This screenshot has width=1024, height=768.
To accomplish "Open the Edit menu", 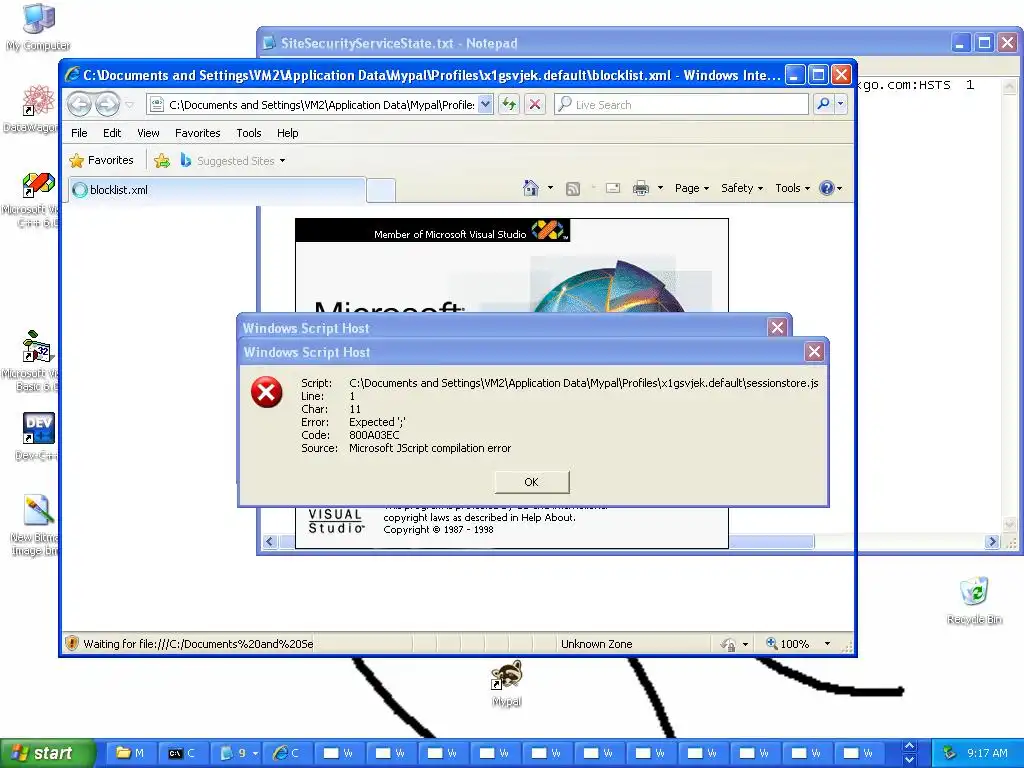I will pyautogui.click(x=112, y=133).
